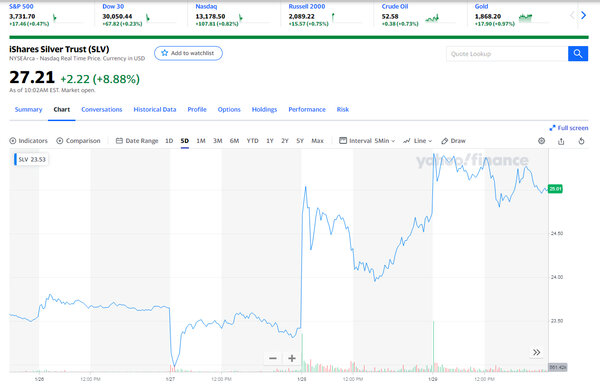This screenshot has width=600, height=387.
Task: Open the Crude Oil quote link
Action: click(395, 7)
